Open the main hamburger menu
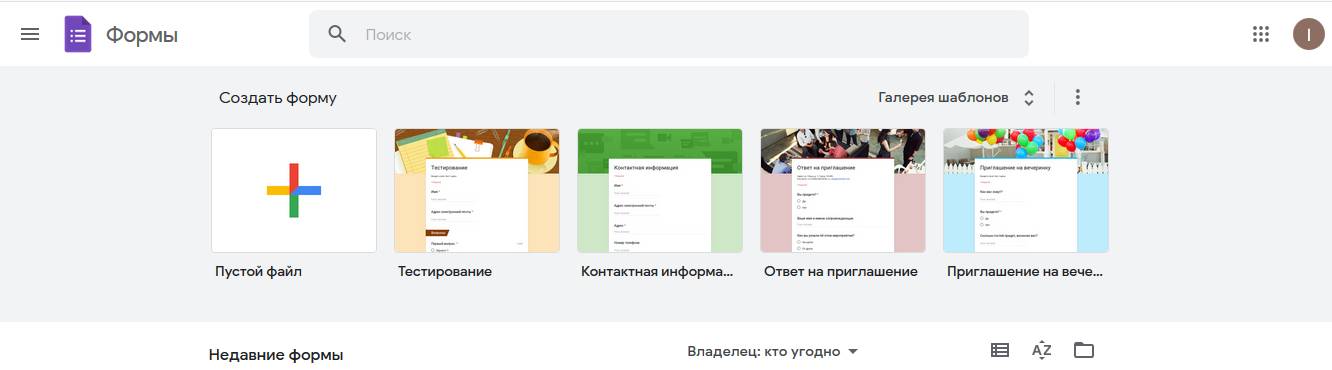Image resolution: width=1332 pixels, height=370 pixels. (30, 34)
